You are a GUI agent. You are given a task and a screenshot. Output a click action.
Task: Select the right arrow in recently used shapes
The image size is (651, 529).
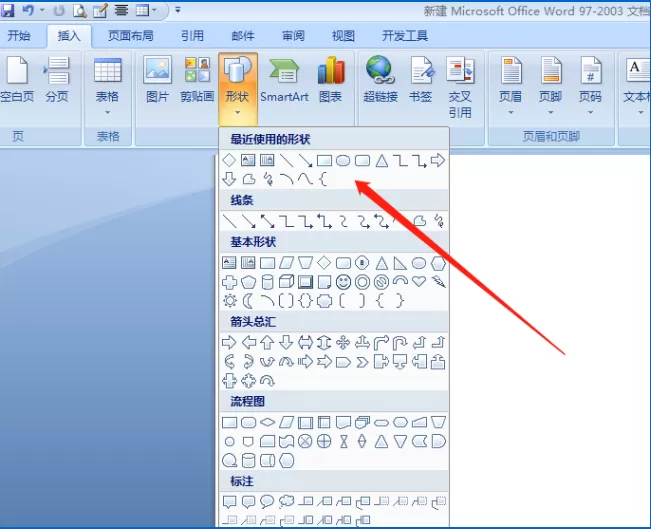coord(438,160)
